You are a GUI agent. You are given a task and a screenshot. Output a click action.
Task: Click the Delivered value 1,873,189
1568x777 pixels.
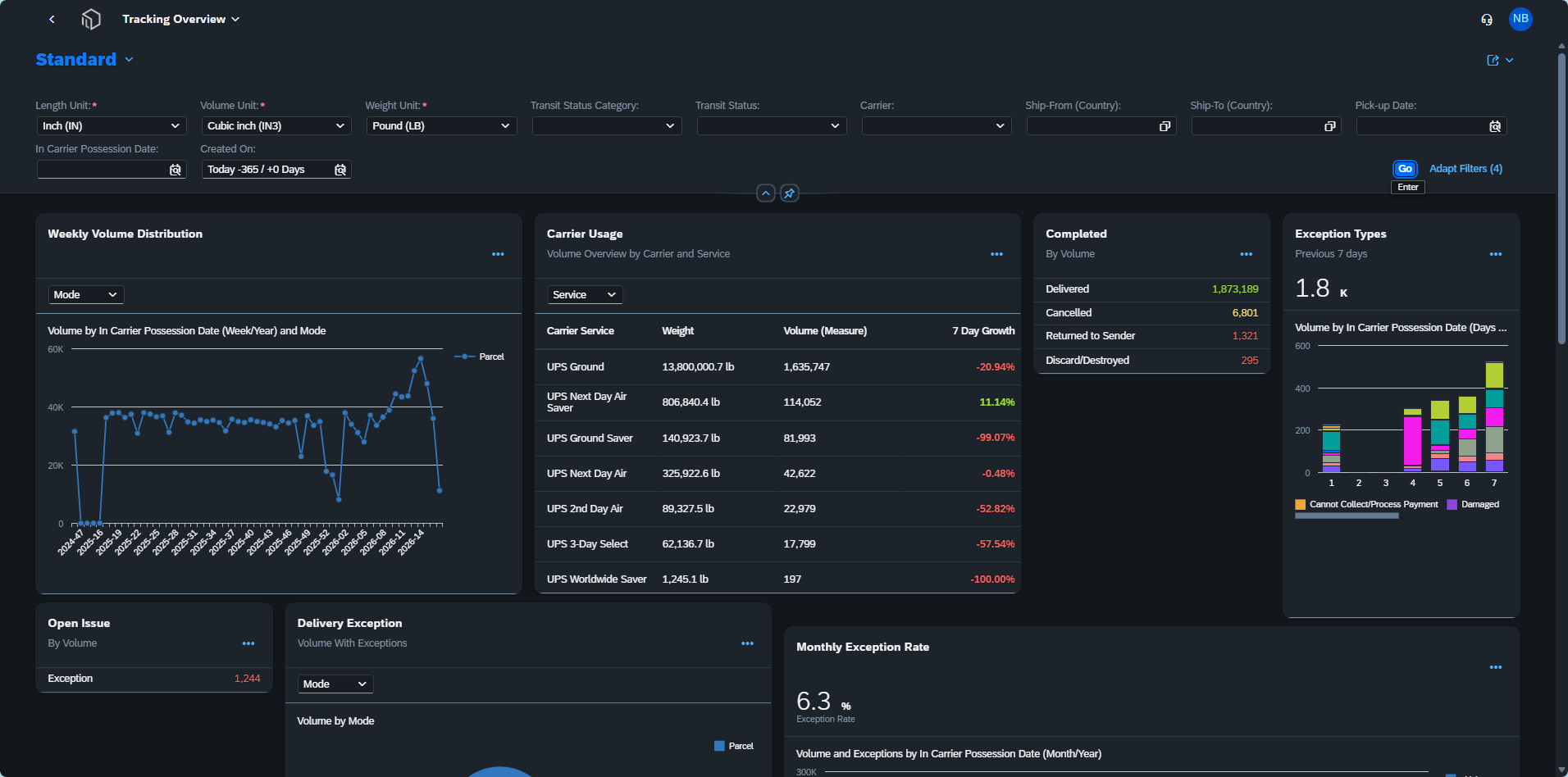coord(1235,289)
